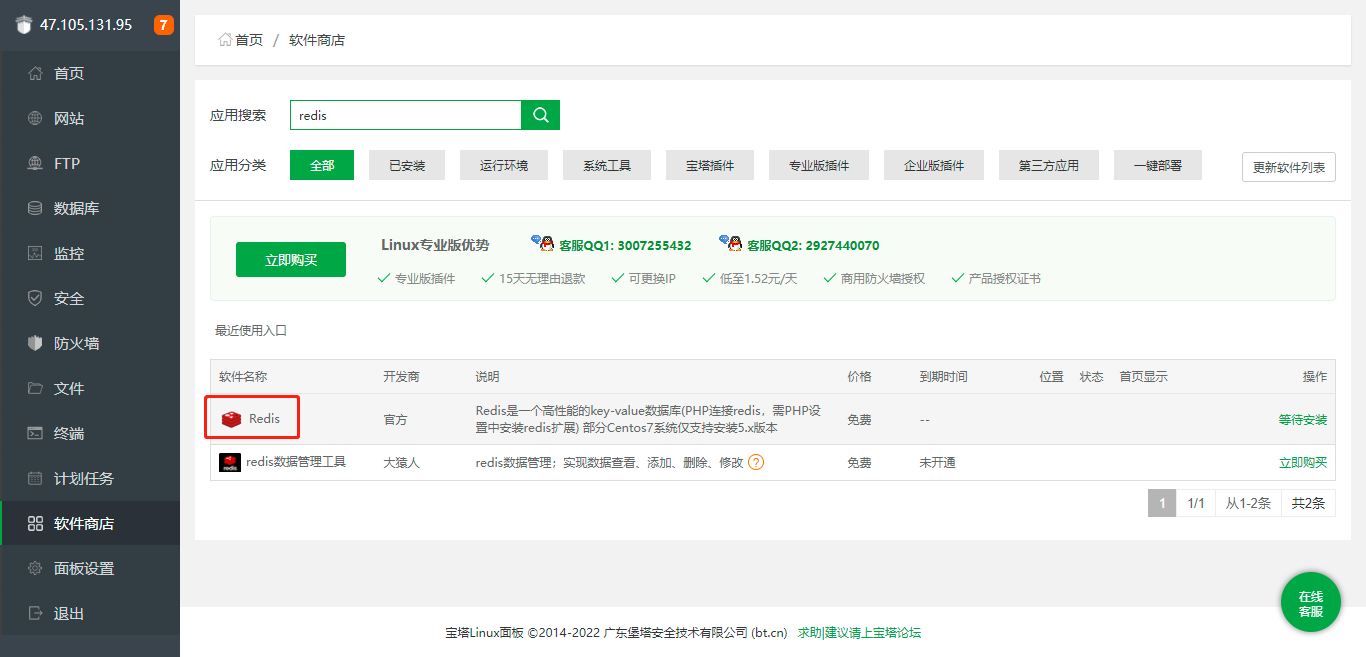Click the 求助|建议请上宝塔论坛 footer link
Screen dimensions: 1366x657
(859, 633)
